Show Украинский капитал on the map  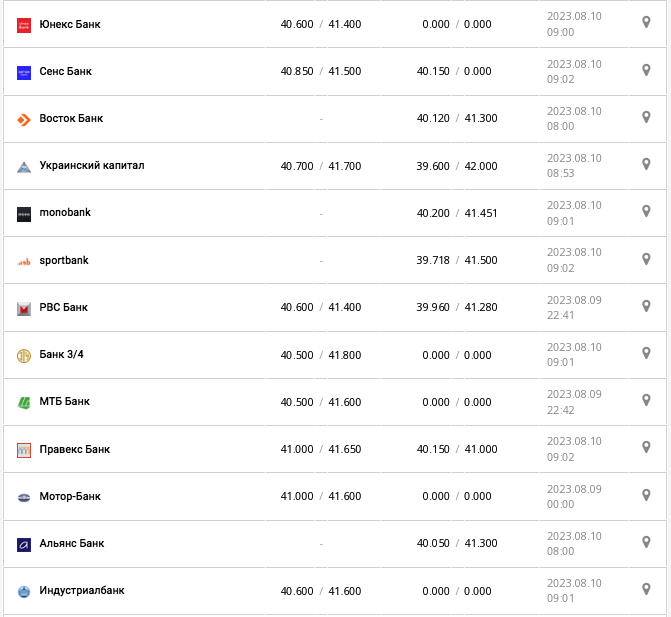[x=646, y=164]
